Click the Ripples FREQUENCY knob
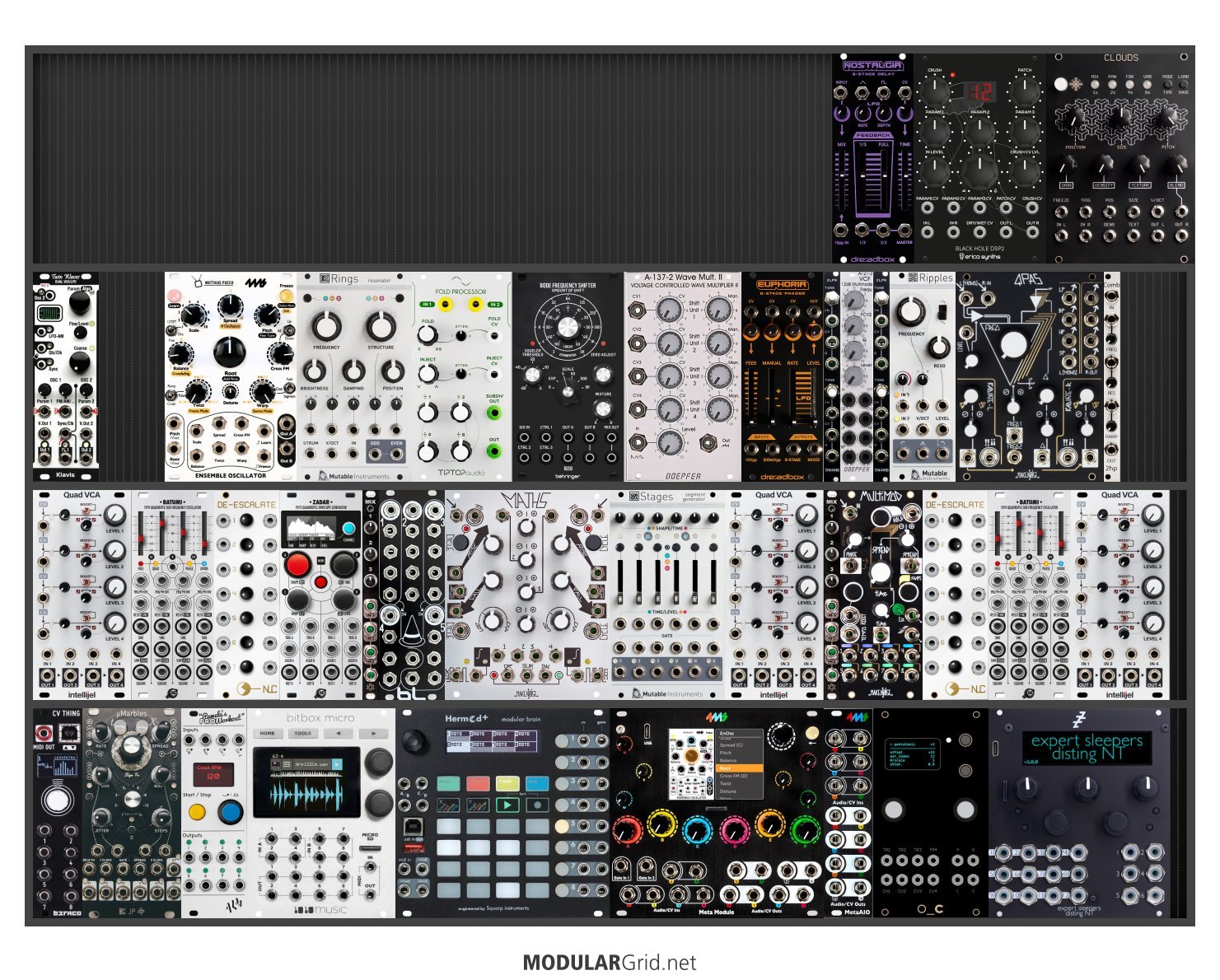Viewport: 1220px width, 980px height. pyautogui.click(x=910, y=312)
